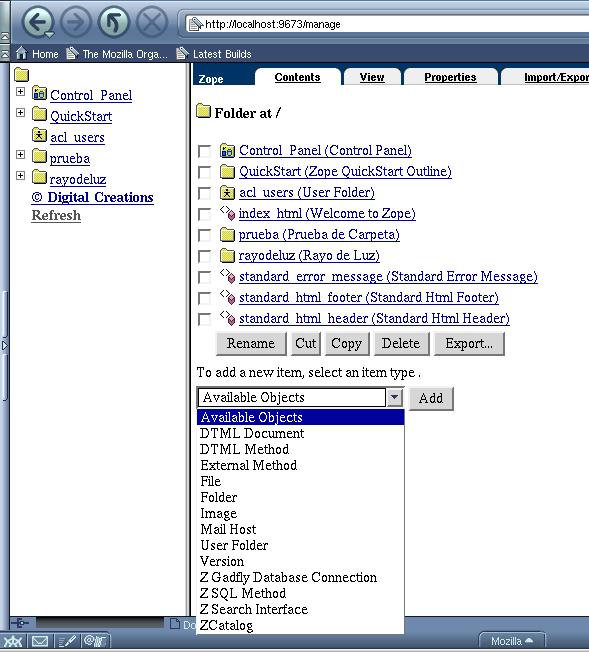Image resolution: width=589 pixels, height=652 pixels.
Task: Open the Mail envelope icon in status bar
Action: pos(40,641)
